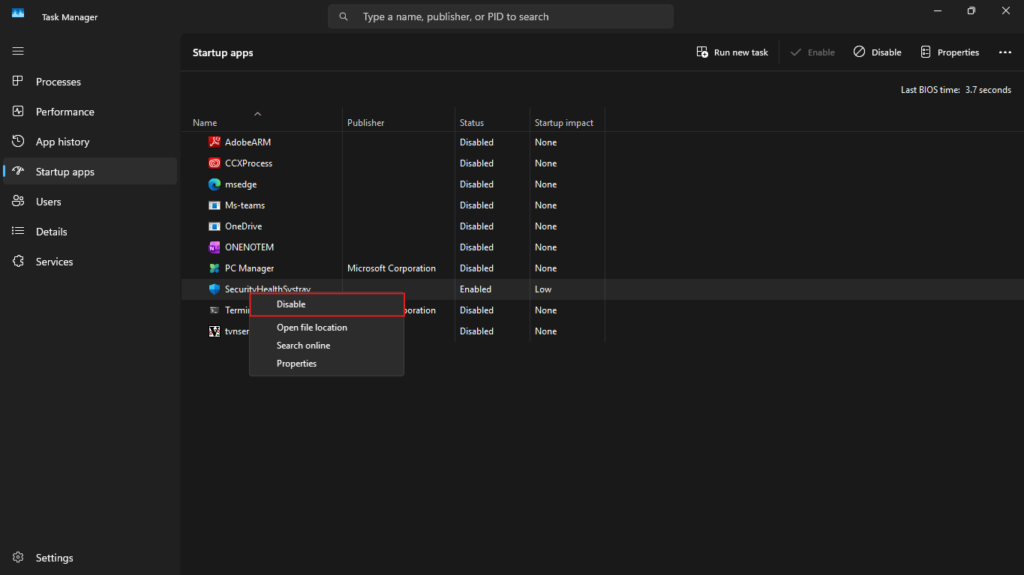Click Disabled status in the AdobeARM row

pyautogui.click(x=476, y=142)
